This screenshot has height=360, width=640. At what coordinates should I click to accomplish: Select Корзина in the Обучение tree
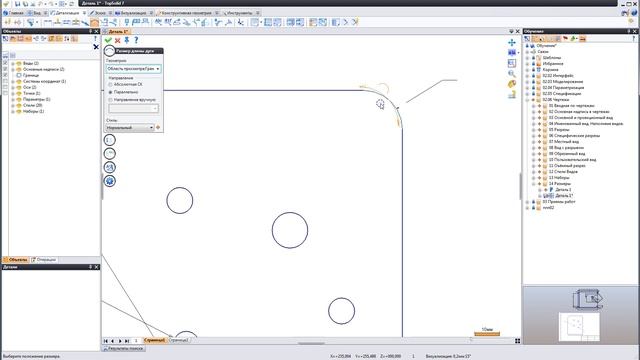pyautogui.click(x=550, y=70)
